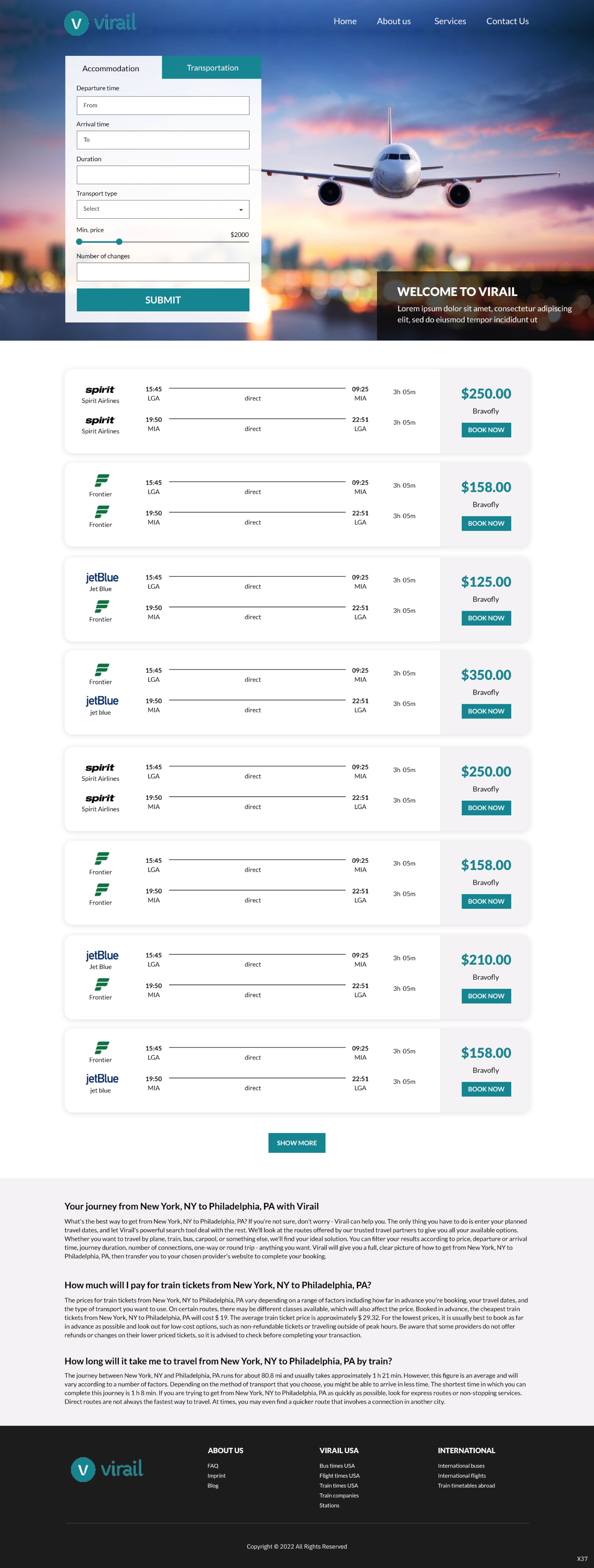Click the jetBlue logo in the $350.00 result
Screen dimensions: 594x1568
[x=102, y=701]
